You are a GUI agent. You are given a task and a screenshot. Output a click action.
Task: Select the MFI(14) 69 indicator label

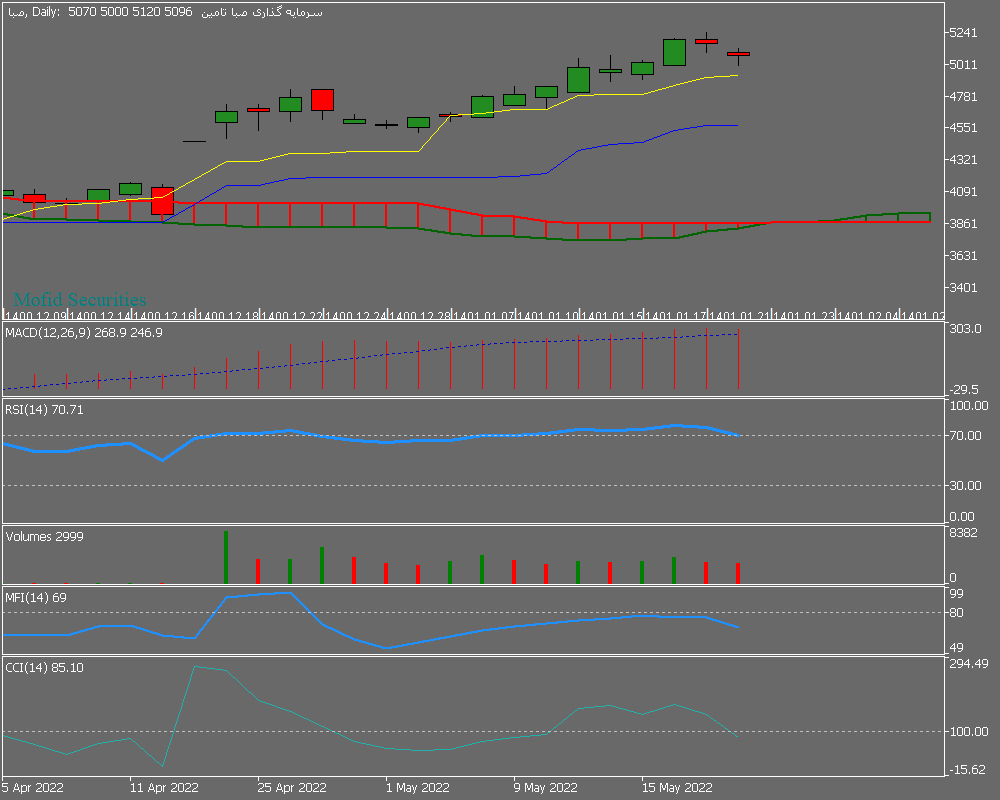coord(36,598)
